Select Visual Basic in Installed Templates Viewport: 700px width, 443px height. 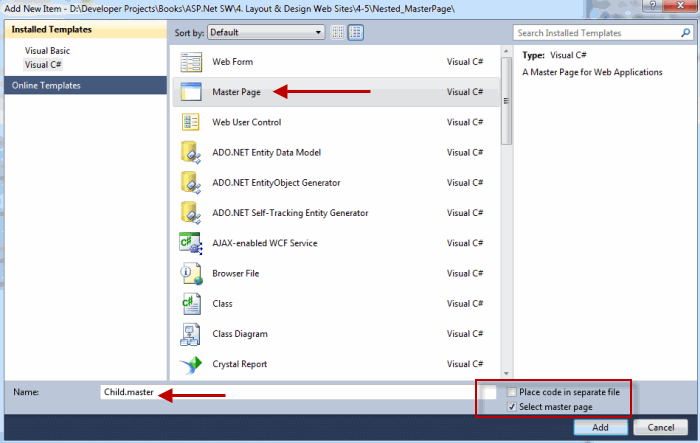[x=47, y=50]
